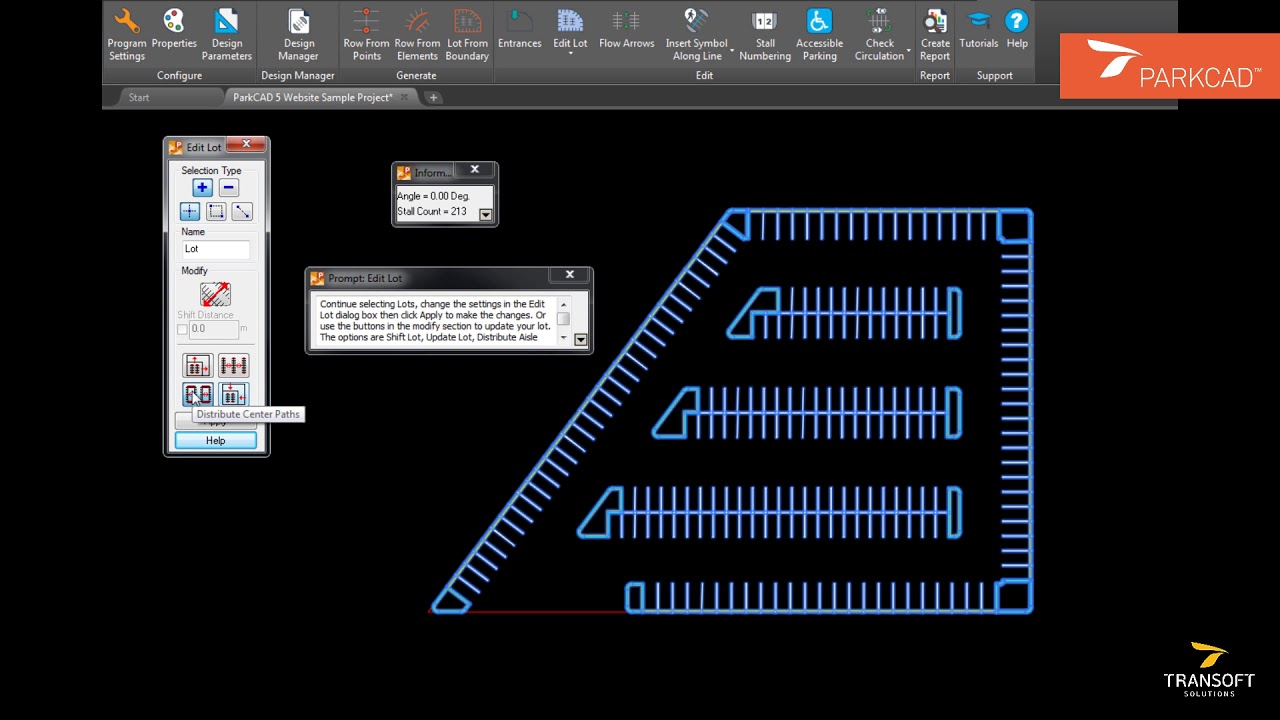Image resolution: width=1280 pixels, height=720 pixels.
Task: Click the Lot Name input field
Action: click(x=216, y=249)
